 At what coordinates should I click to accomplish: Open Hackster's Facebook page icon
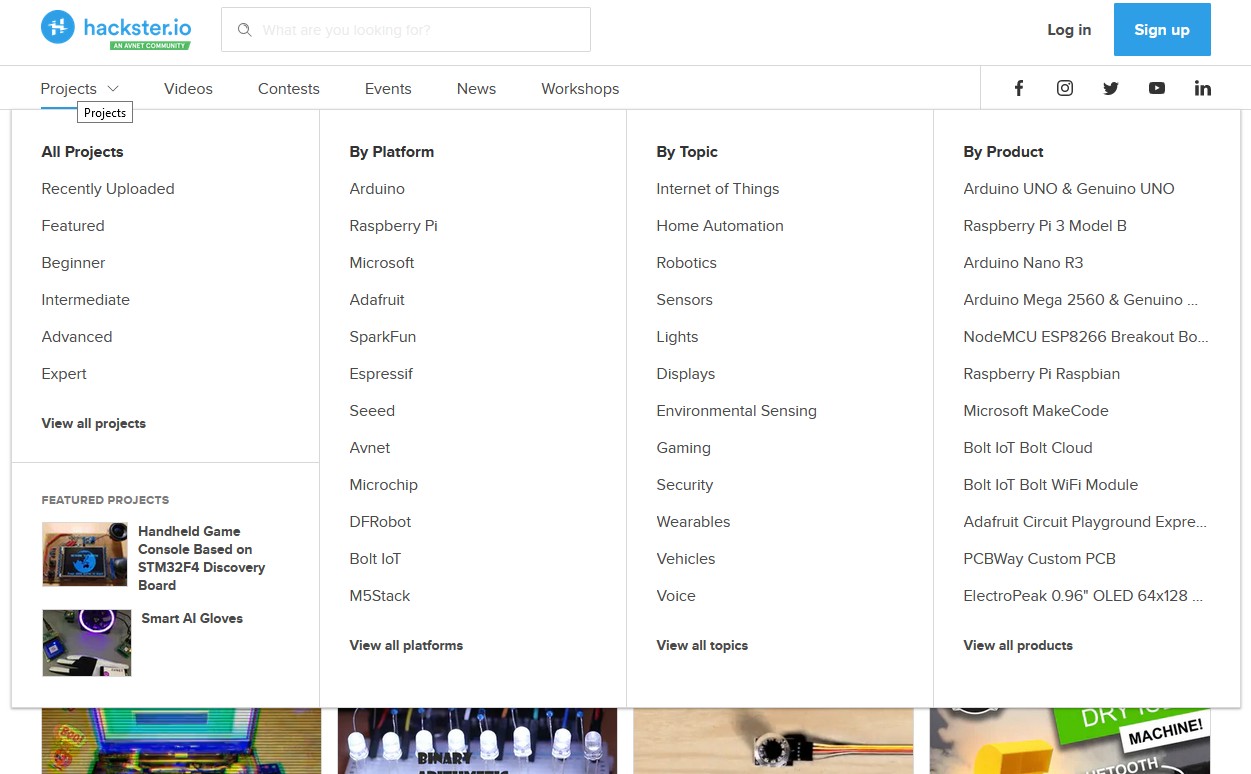click(1019, 88)
